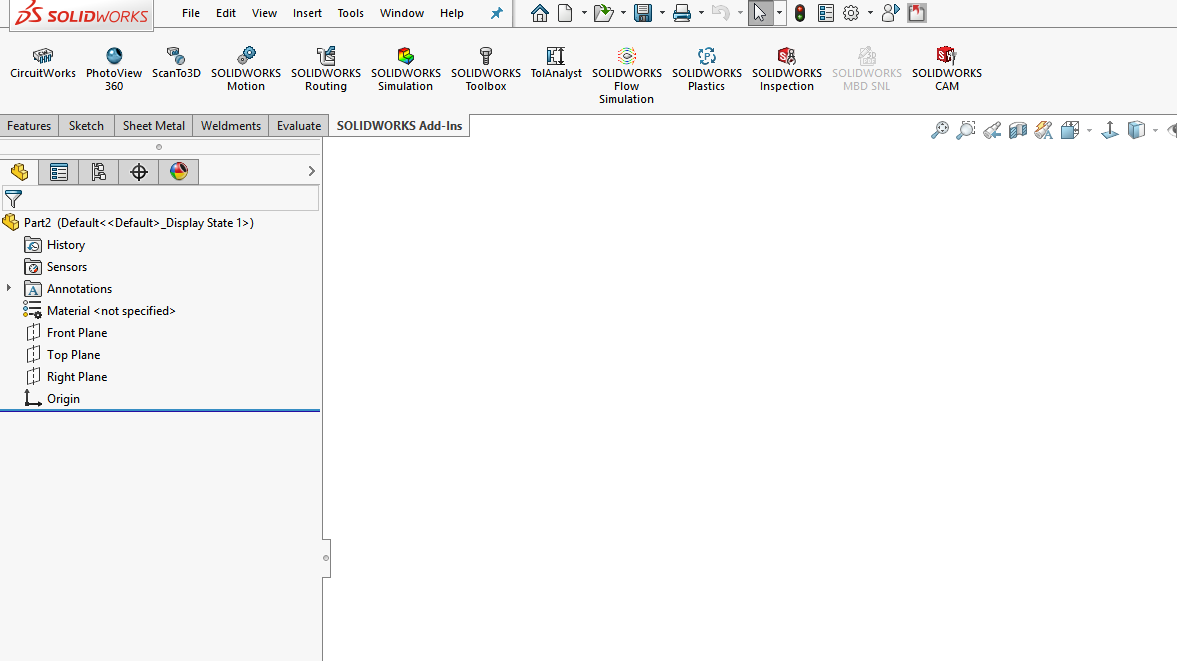Expand the Annotations tree node
This screenshot has width=1177, height=661.
pyautogui.click(x=9, y=288)
